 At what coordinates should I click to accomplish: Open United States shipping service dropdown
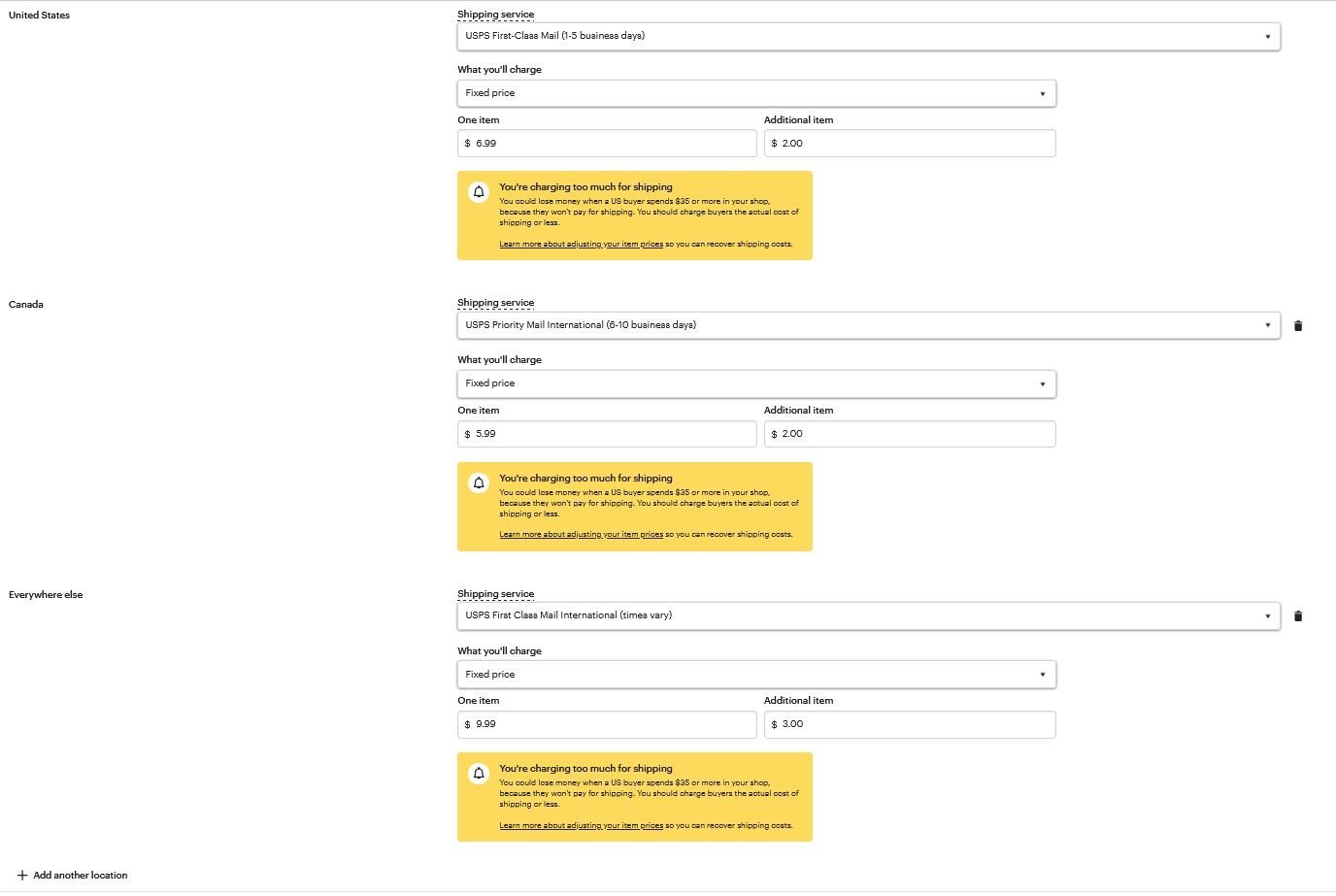[x=869, y=37]
